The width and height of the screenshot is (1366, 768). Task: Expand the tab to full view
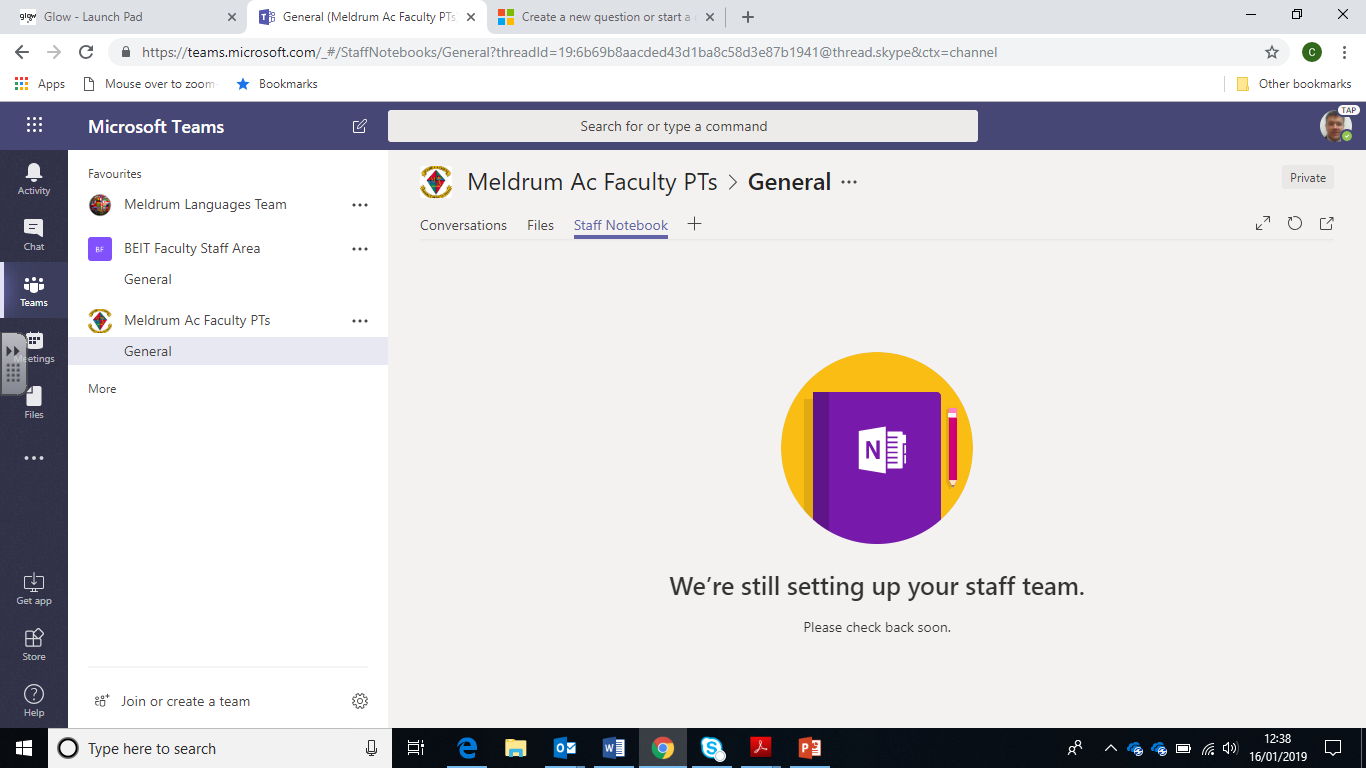pyautogui.click(x=1263, y=224)
